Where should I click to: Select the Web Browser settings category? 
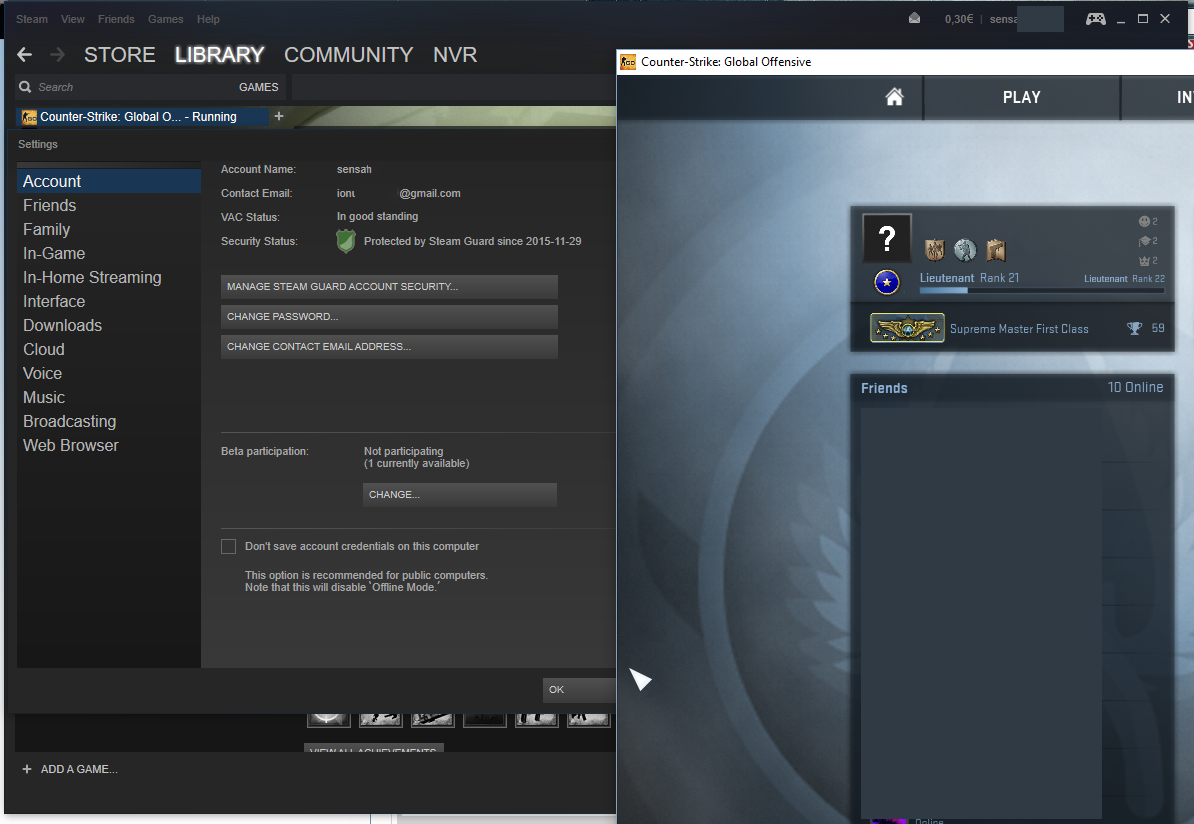tap(109, 446)
